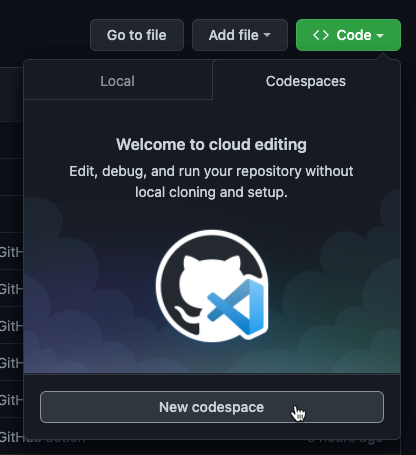Click the blue VS Code logo icon
Screen dimensions: 416x455
click(x=237, y=306)
